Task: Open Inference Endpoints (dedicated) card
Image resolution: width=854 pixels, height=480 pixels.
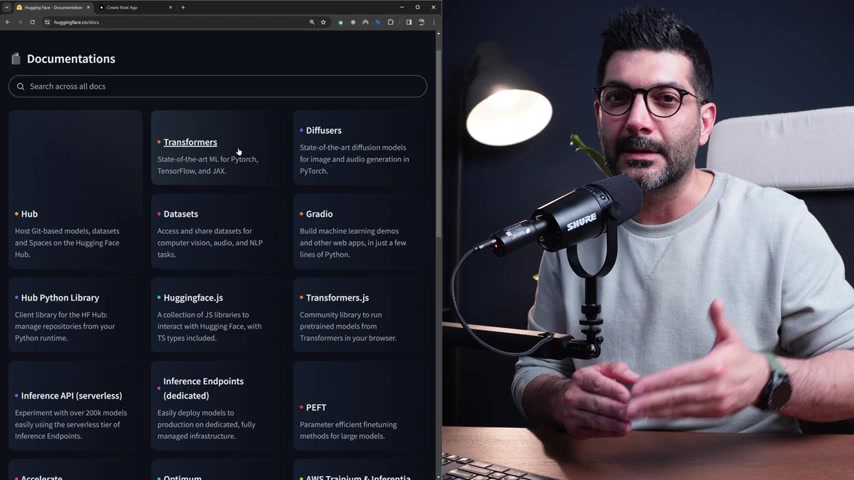Action: coord(217,406)
